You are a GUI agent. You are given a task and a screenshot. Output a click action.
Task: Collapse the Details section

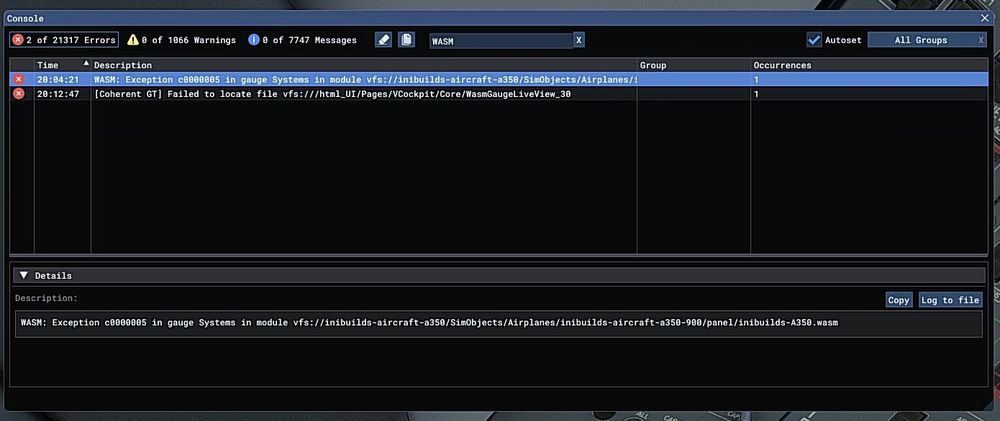[x=24, y=275]
